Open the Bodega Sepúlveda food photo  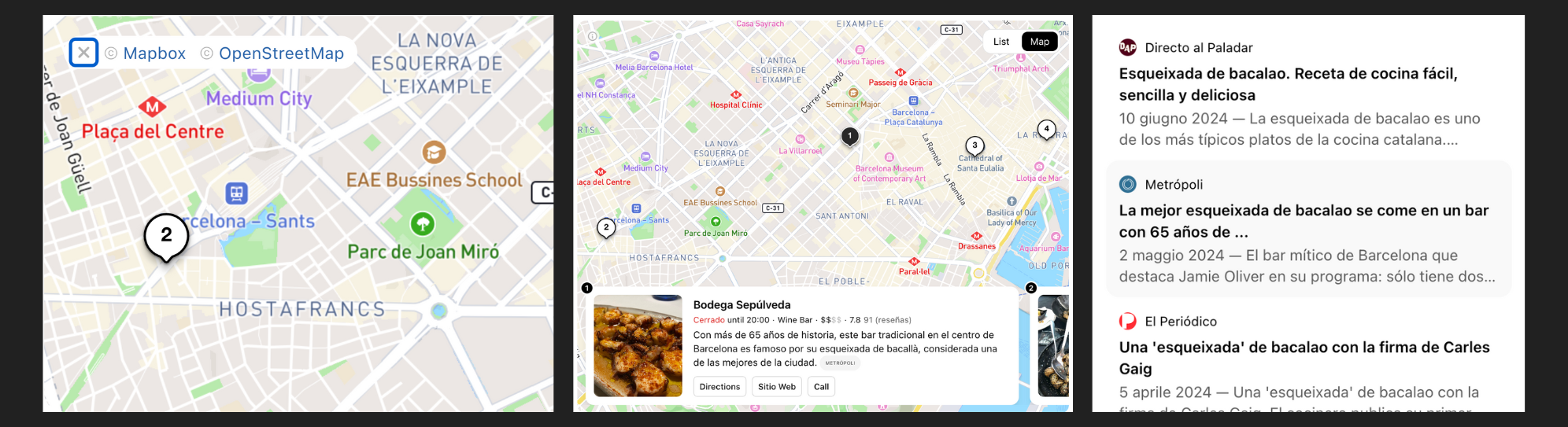click(x=638, y=345)
